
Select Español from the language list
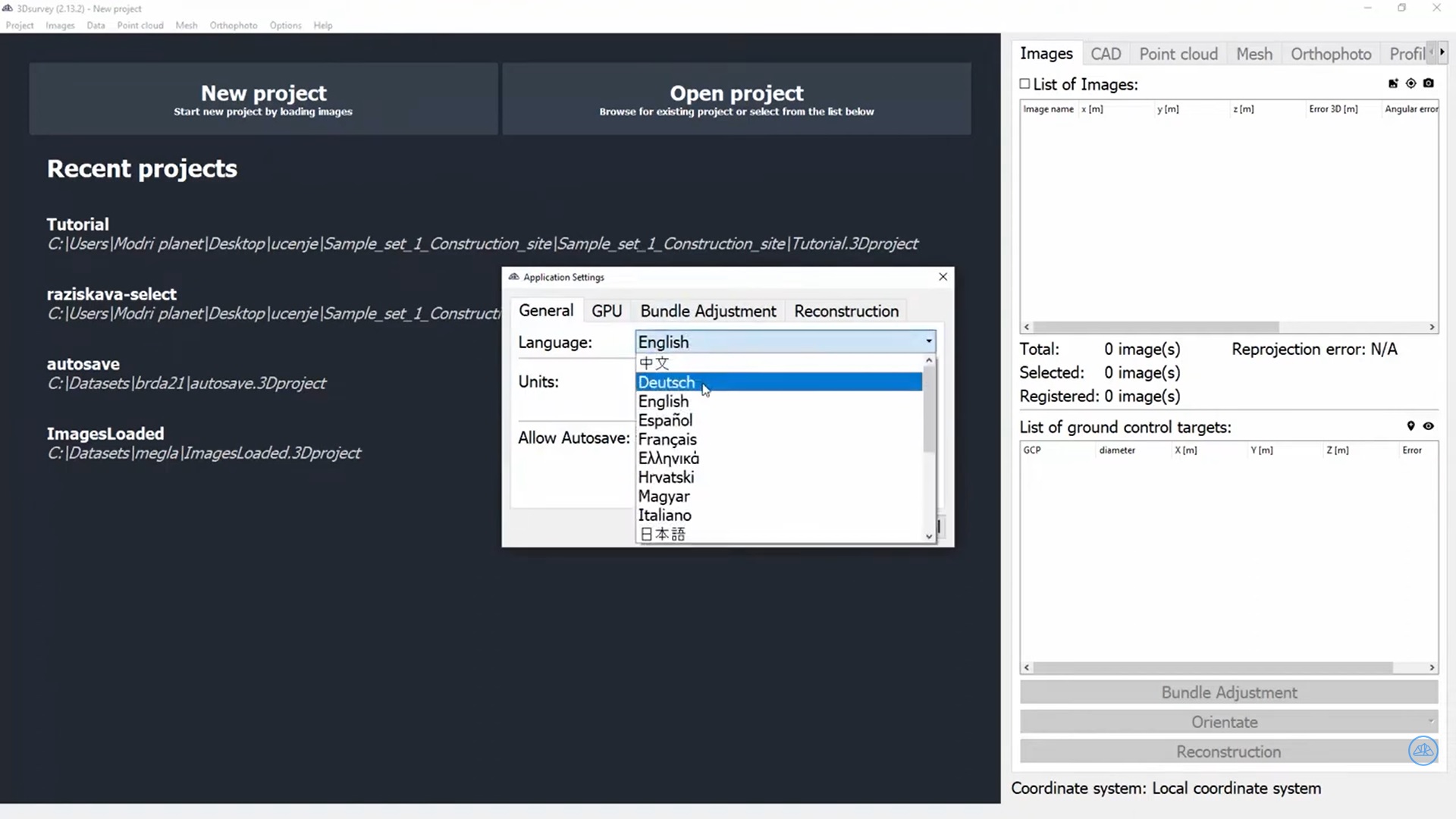pos(665,420)
